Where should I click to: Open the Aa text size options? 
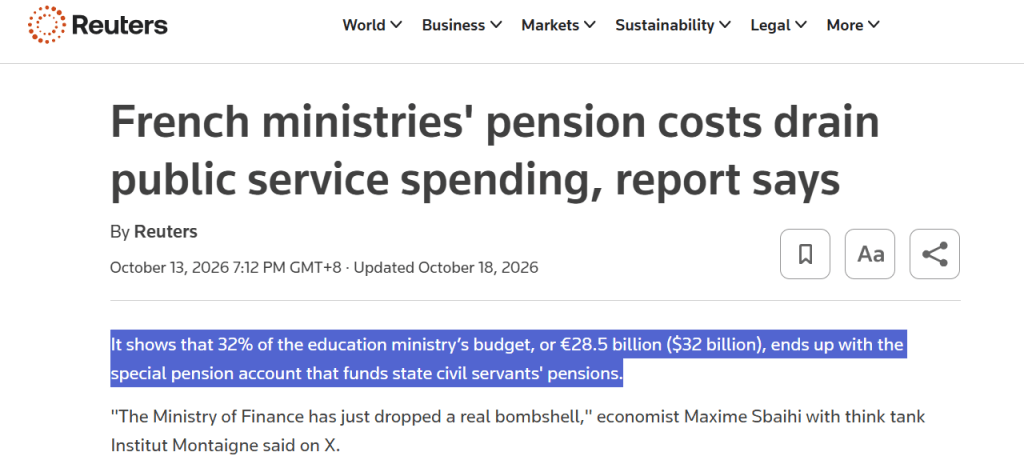click(870, 254)
